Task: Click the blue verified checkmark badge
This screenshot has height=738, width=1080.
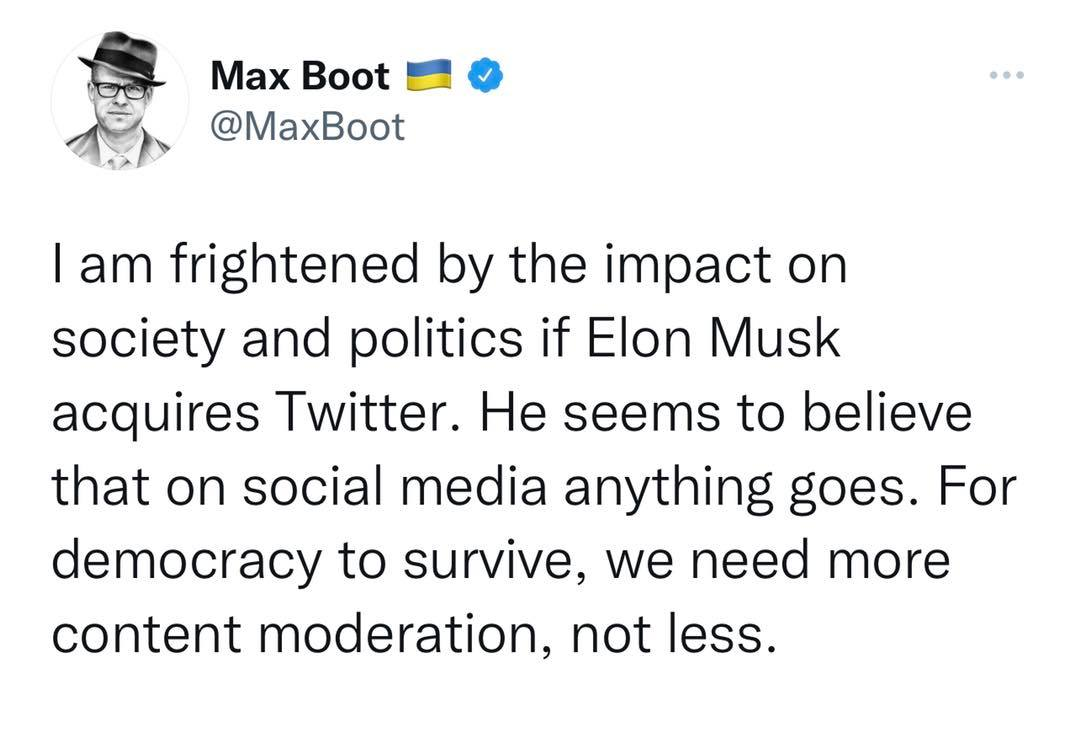Action: [x=486, y=77]
